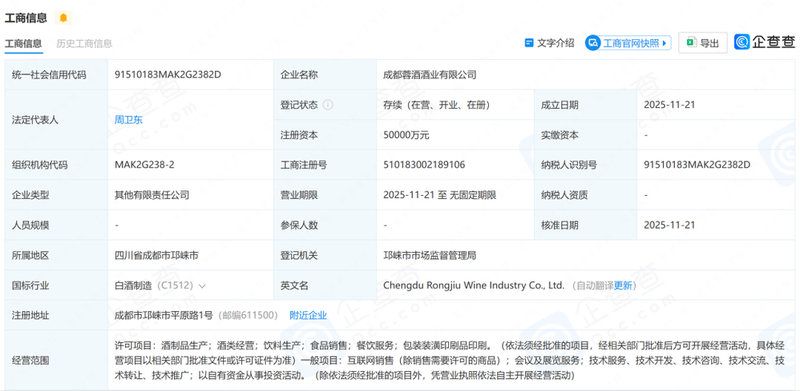Select region 四川省成都市邛崃市
Screen dimensions: 800x391
tap(157, 255)
